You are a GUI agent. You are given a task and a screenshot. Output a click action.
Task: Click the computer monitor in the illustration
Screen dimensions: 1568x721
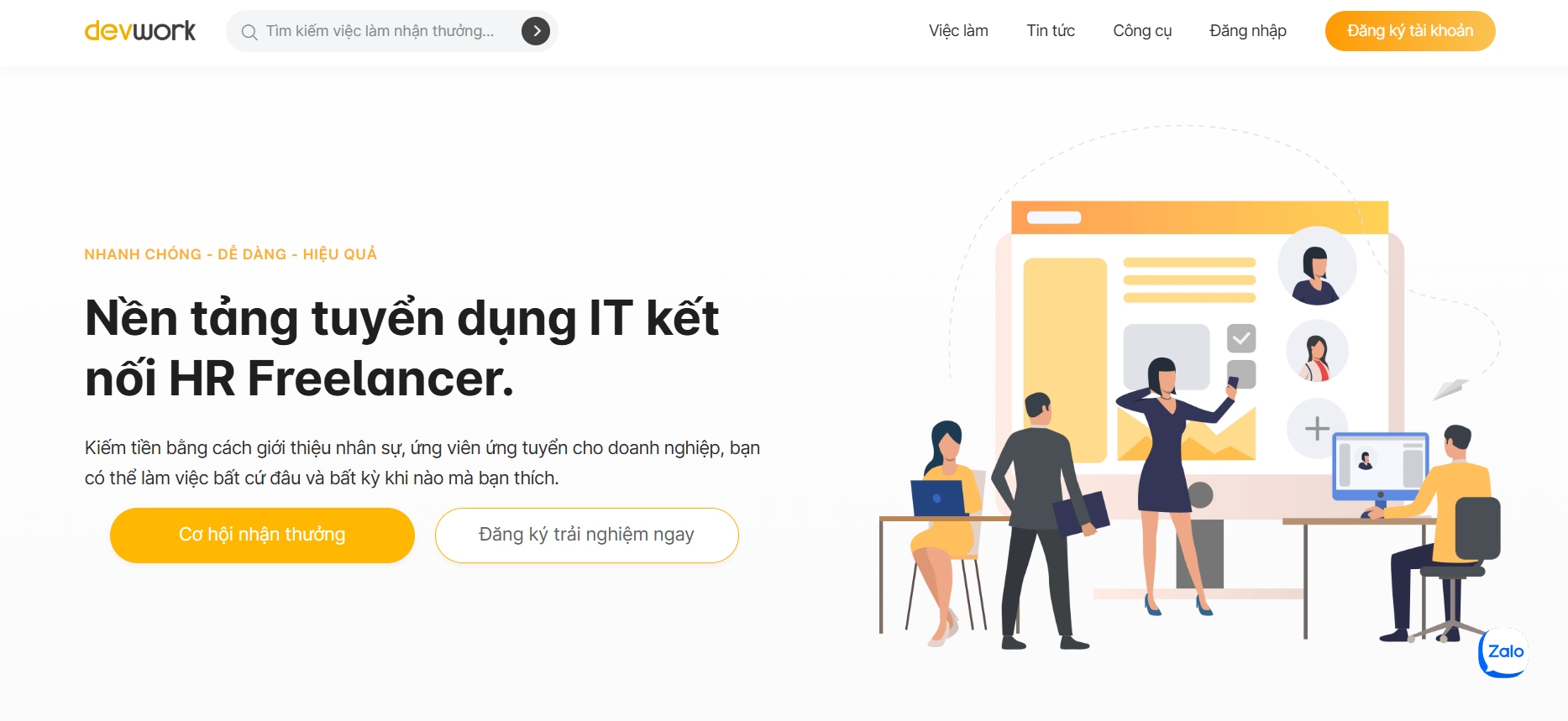[x=1381, y=467]
